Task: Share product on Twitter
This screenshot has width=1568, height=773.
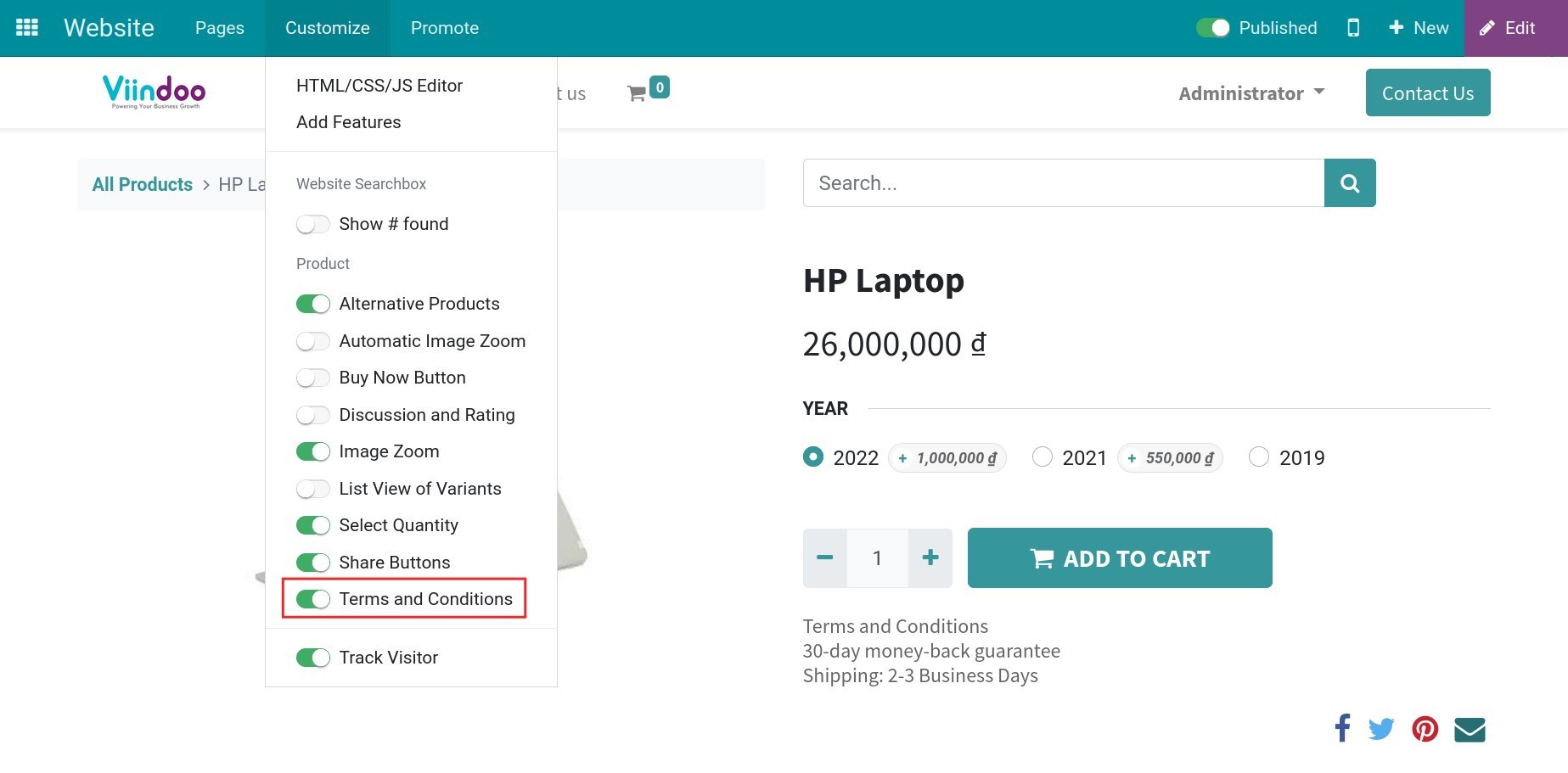Action: [x=1381, y=729]
